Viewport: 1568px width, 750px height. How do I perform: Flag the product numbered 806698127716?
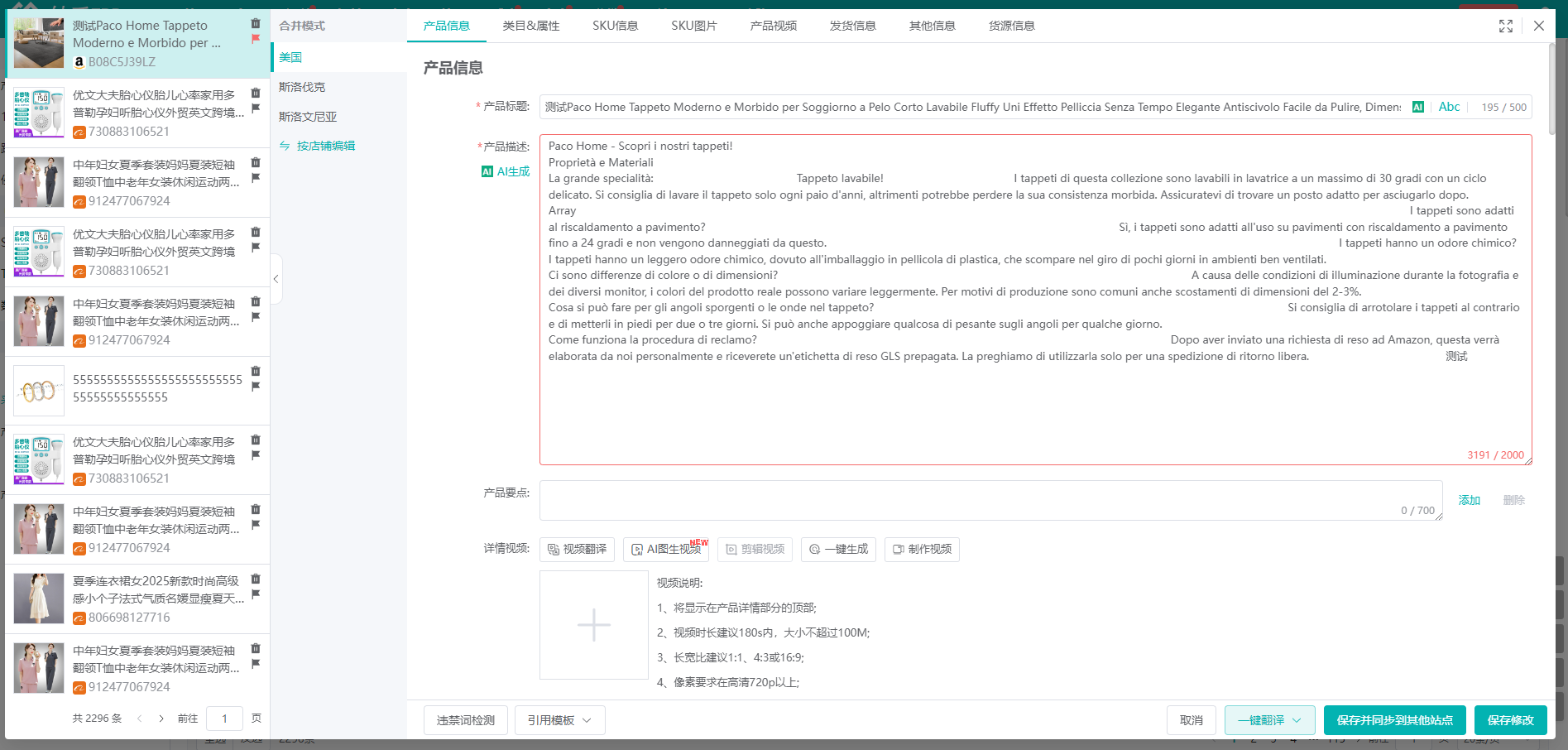pyautogui.click(x=256, y=594)
